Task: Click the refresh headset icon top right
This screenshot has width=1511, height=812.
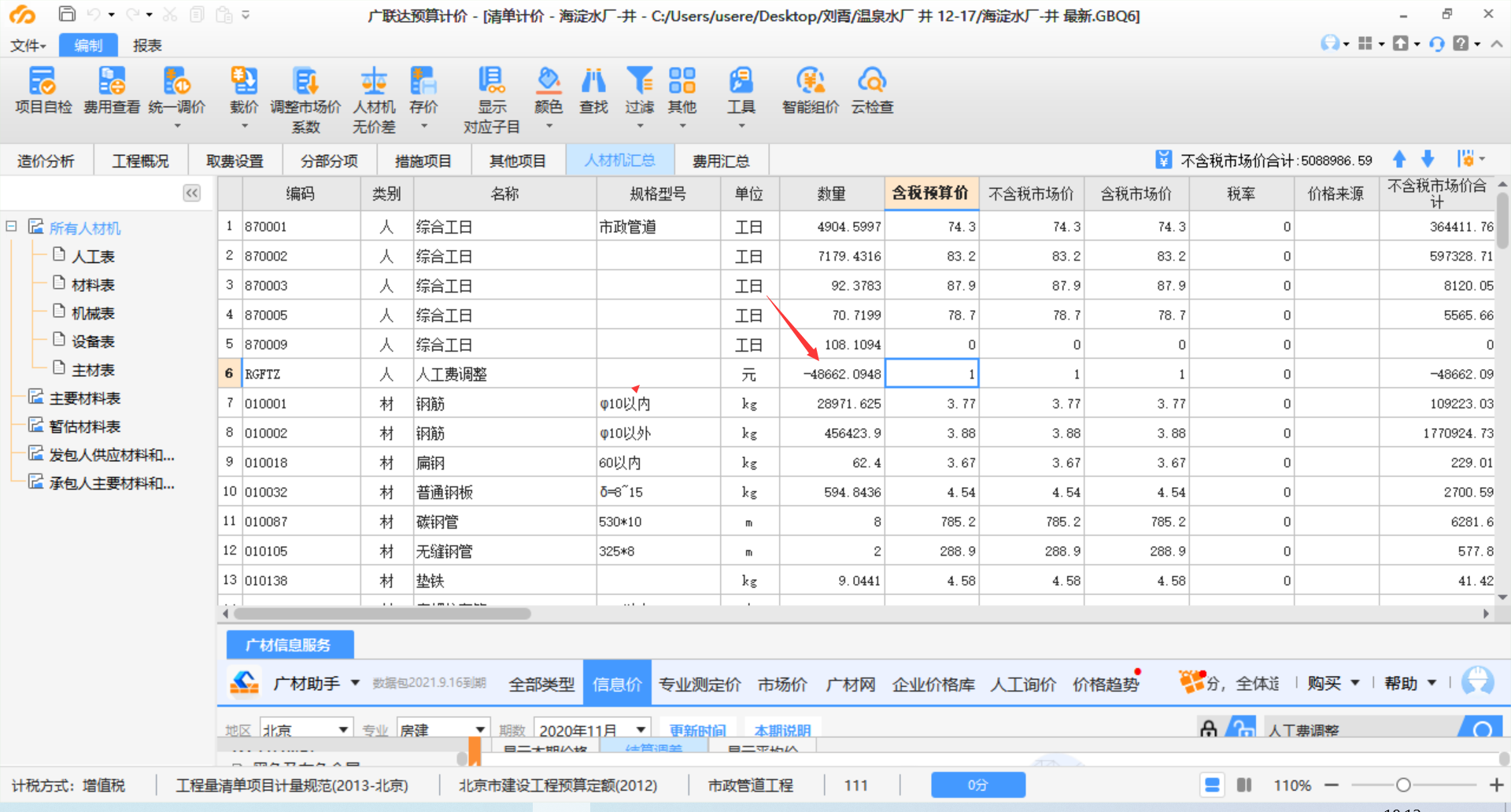Action: point(1437,43)
